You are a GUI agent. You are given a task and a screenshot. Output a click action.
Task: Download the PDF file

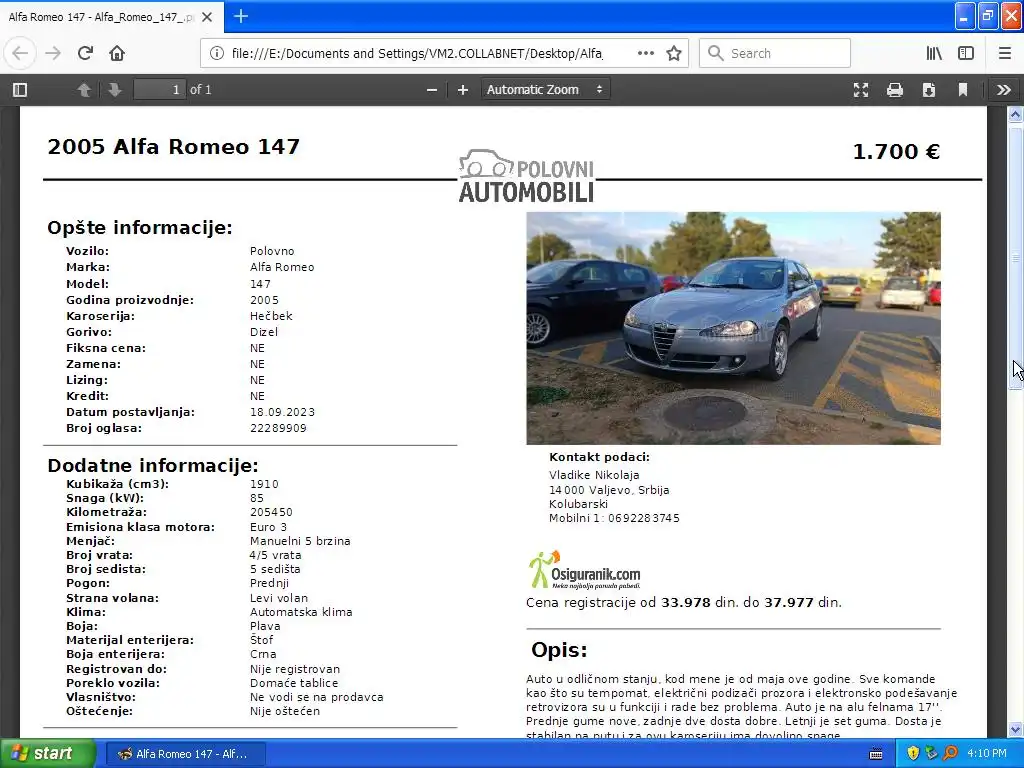pos(929,89)
